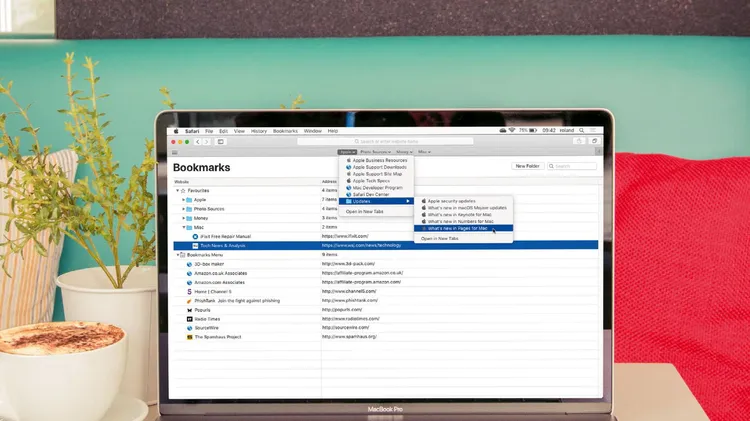Select the Tech News & Analysis bookmark row

click(x=386, y=245)
